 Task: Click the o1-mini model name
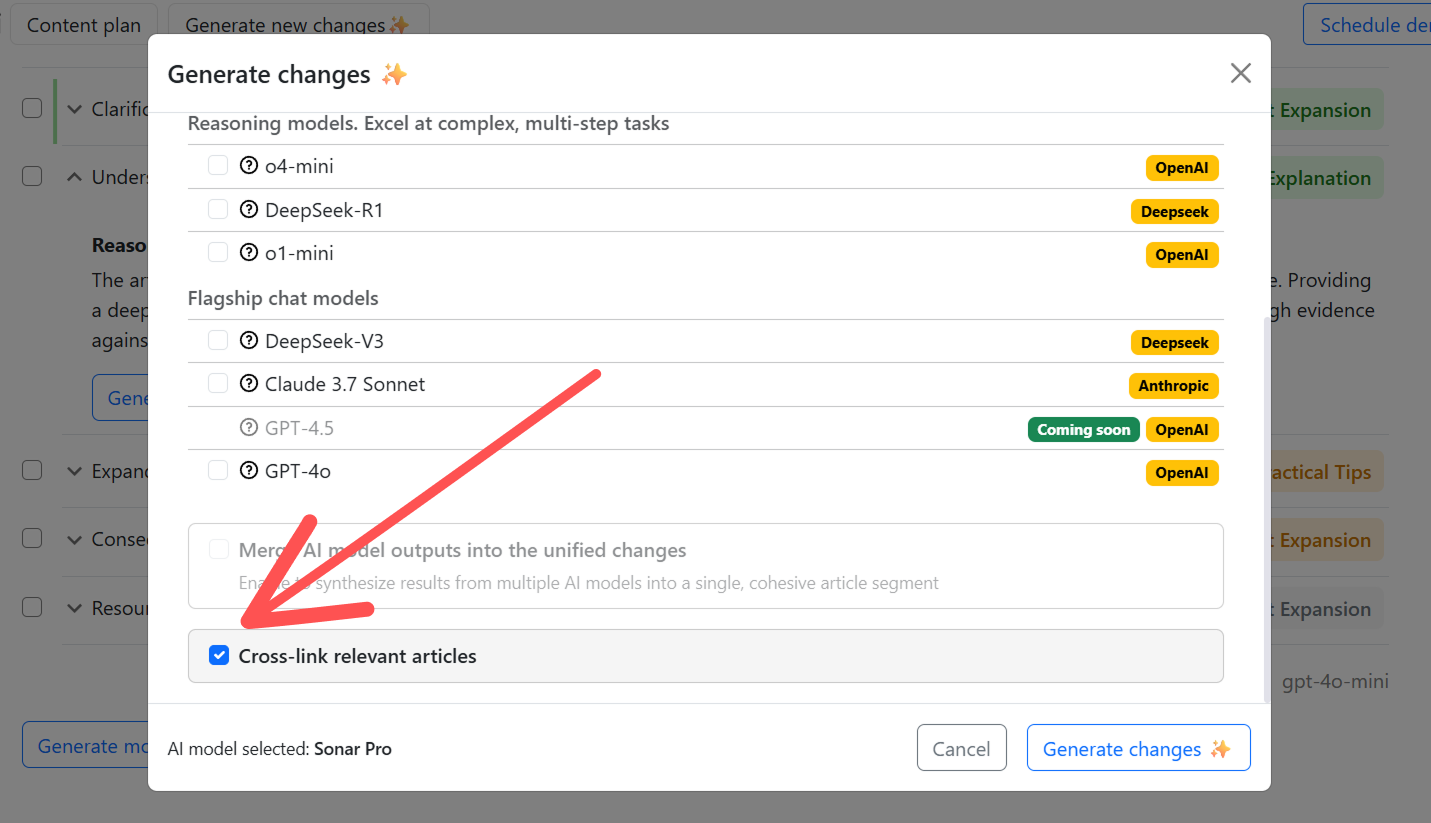(x=299, y=253)
